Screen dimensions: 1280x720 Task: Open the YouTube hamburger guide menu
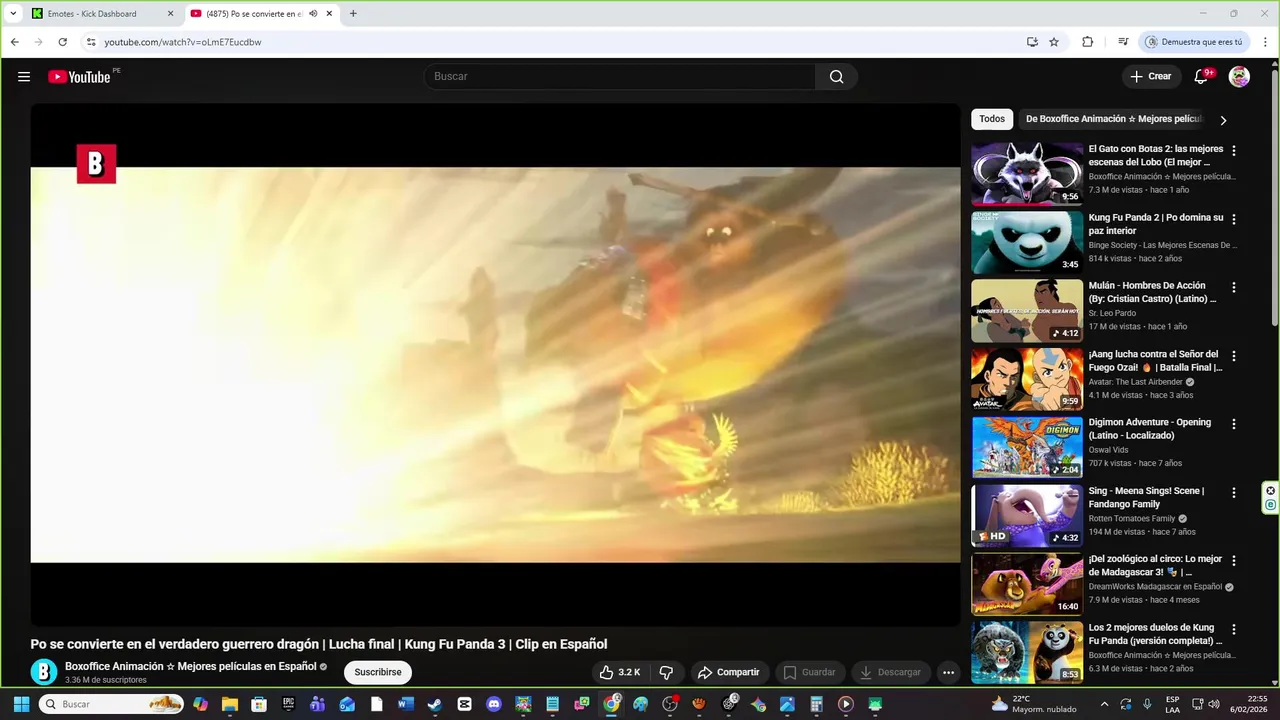pyautogui.click(x=24, y=77)
